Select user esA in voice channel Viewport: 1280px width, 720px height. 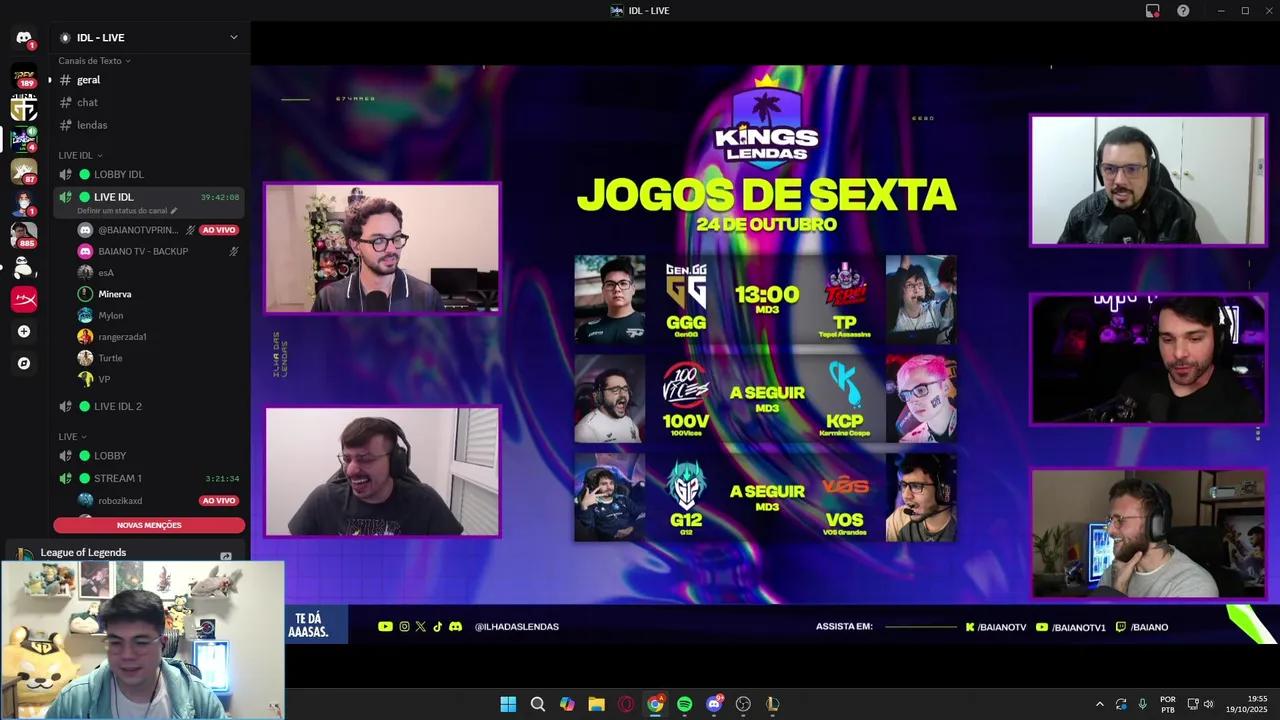(158, 272)
